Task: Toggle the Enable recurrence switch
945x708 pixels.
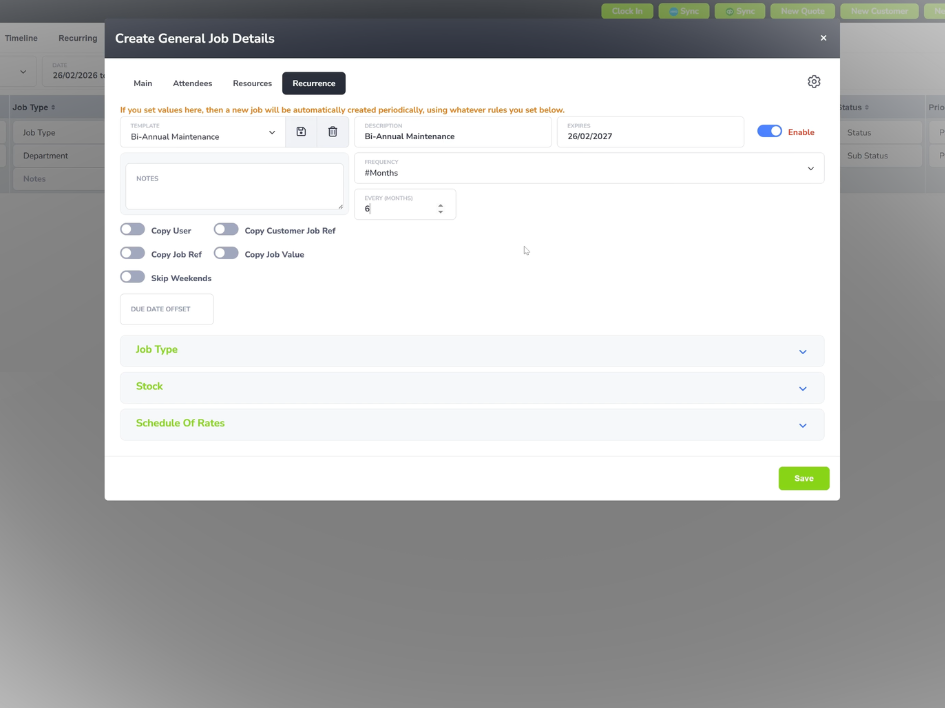Action: tap(770, 131)
